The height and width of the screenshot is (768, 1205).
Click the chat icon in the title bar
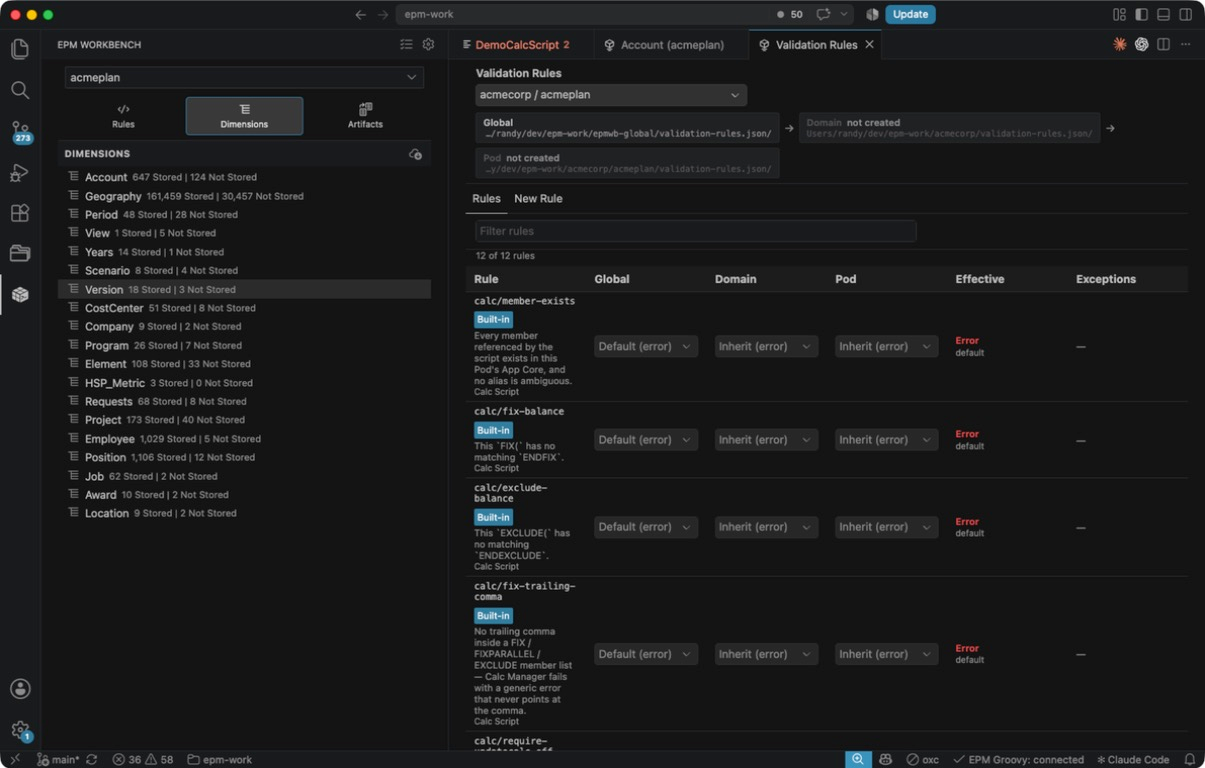point(823,14)
